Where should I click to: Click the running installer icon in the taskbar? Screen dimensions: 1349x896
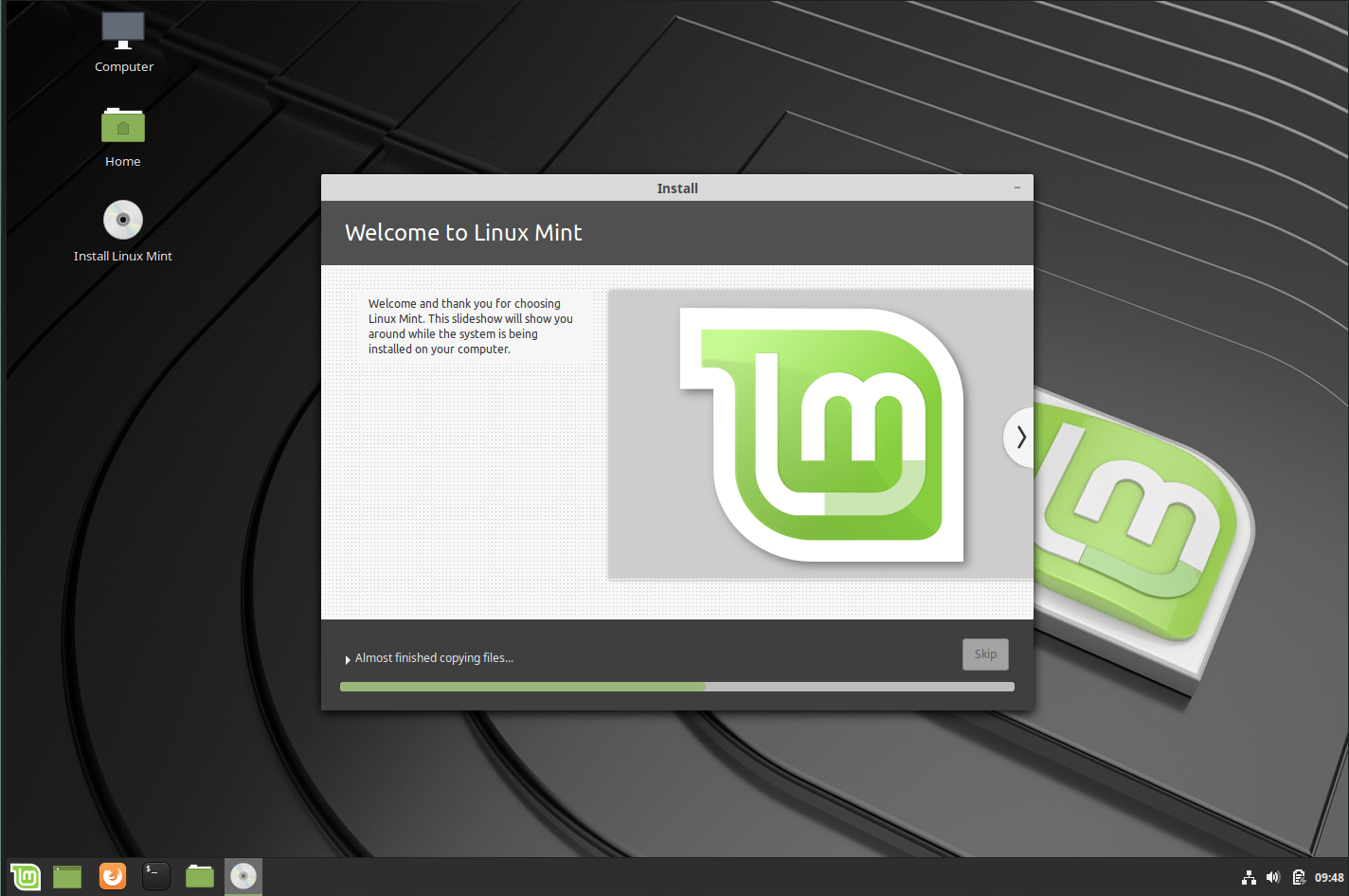click(243, 876)
